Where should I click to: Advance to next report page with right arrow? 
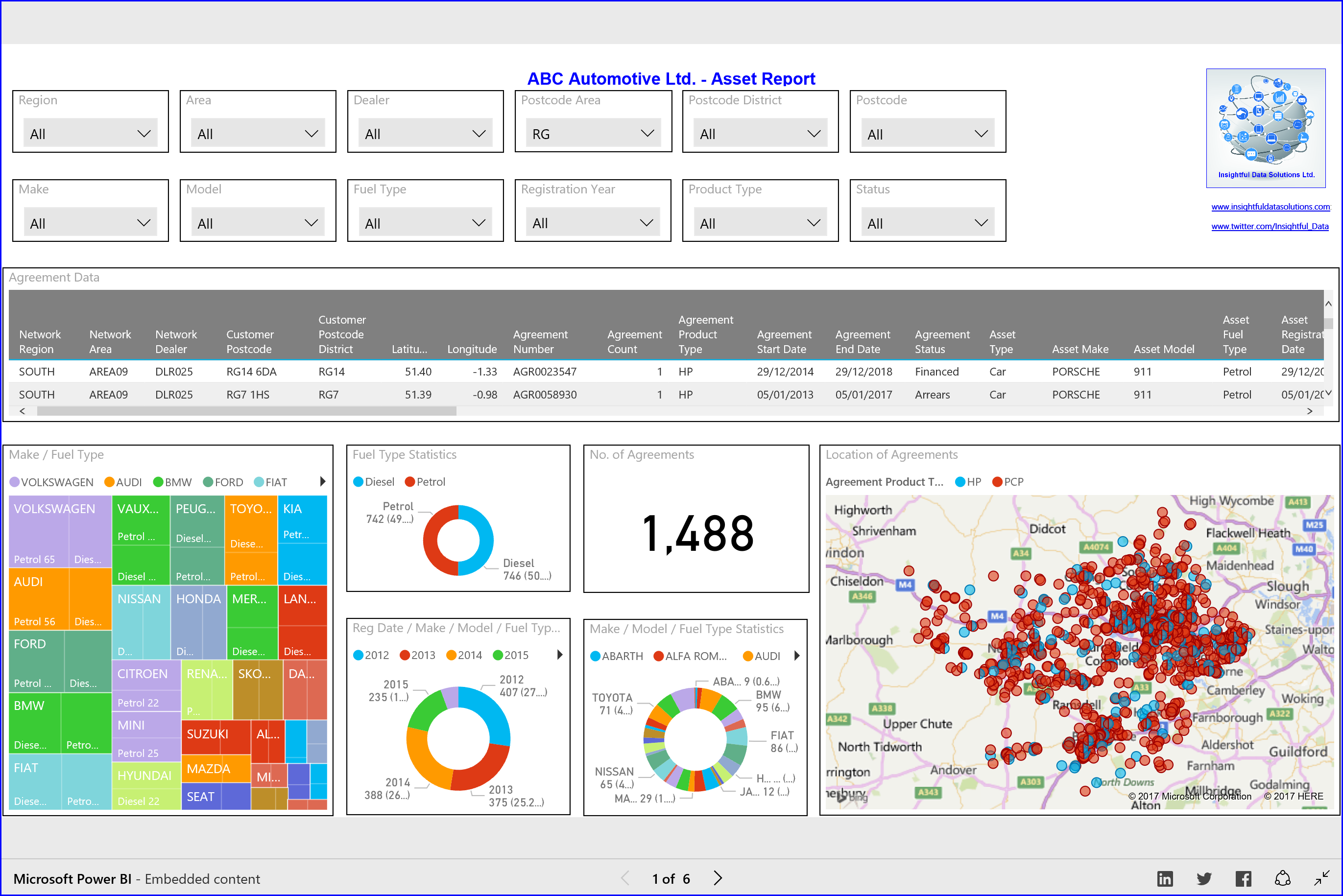pos(717,878)
